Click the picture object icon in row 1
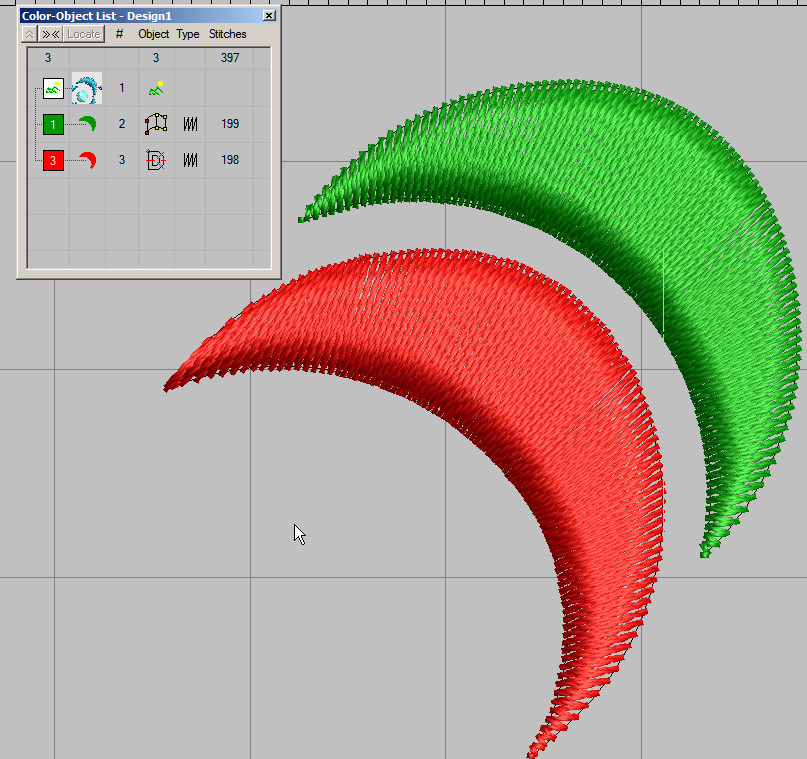 click(156, 89)
